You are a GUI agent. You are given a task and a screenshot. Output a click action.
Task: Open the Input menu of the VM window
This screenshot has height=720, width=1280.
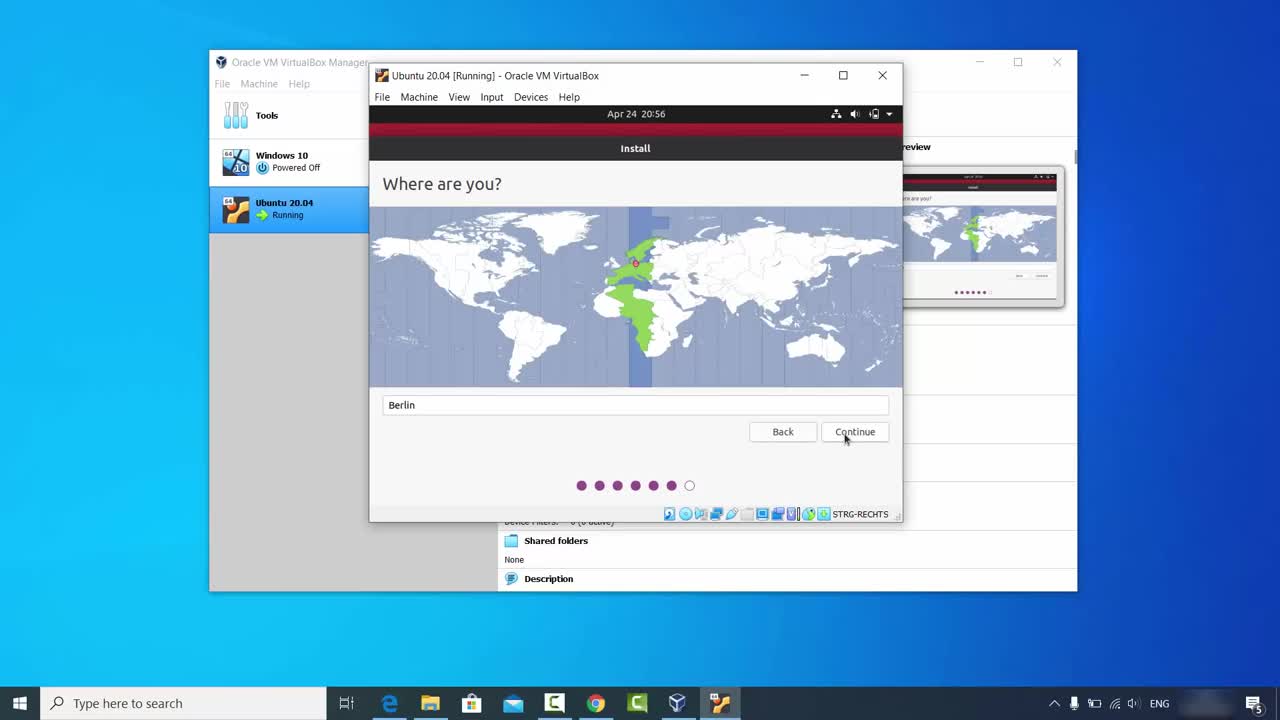click(x=492, y=97)
